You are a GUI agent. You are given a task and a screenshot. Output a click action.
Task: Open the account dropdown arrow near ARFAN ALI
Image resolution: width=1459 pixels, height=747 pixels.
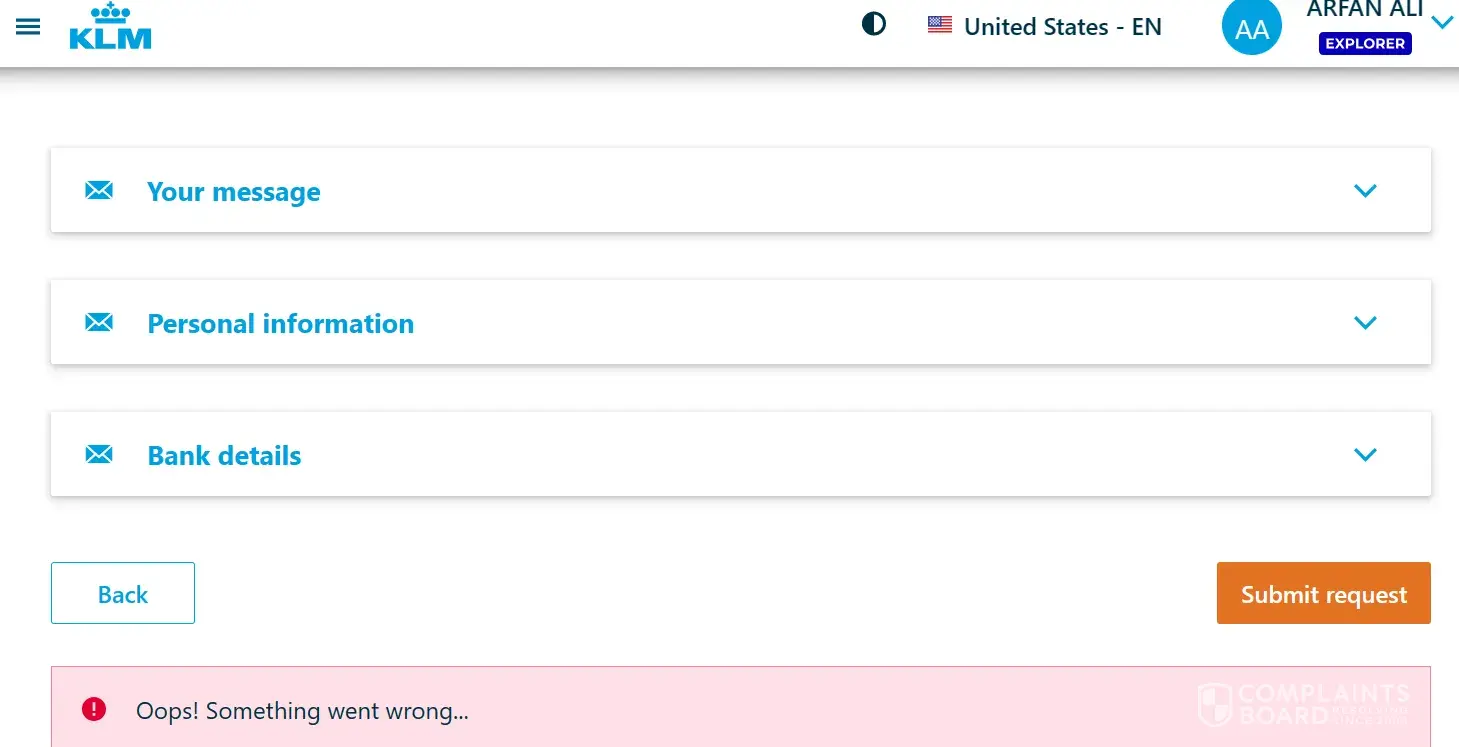[x=1442, y=22]
